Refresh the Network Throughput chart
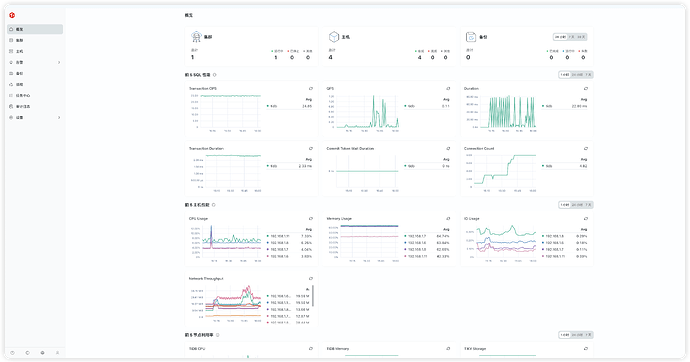Screen dimensions: 690x362 311,278
